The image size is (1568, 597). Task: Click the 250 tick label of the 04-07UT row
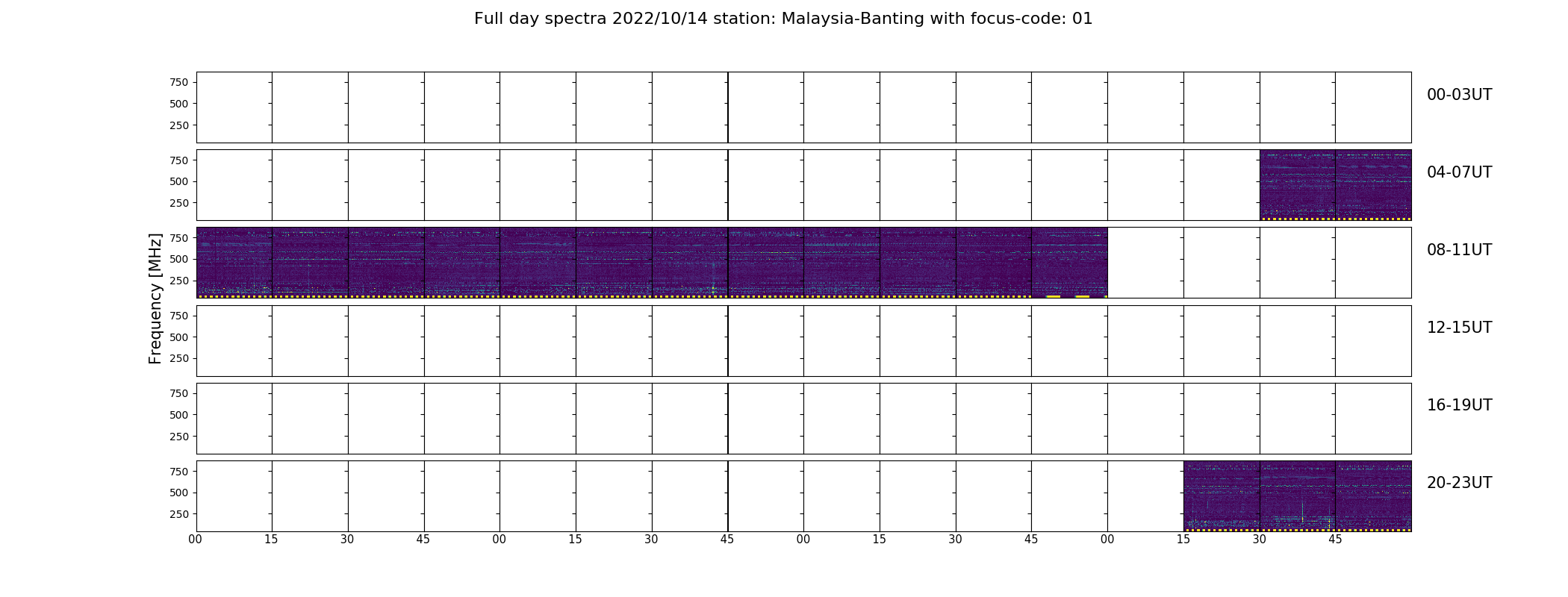[x=178, y=203]
